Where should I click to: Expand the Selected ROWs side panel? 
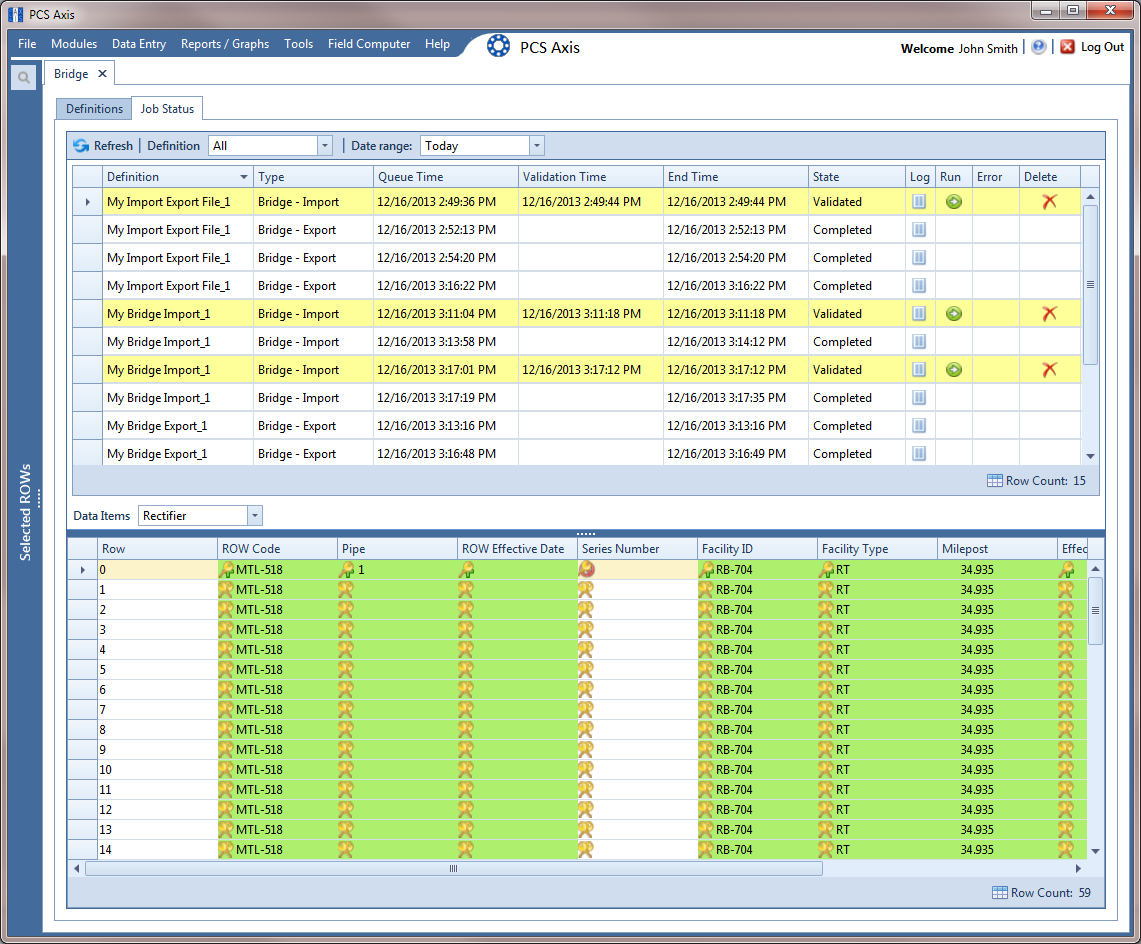(x=25, y=512)
